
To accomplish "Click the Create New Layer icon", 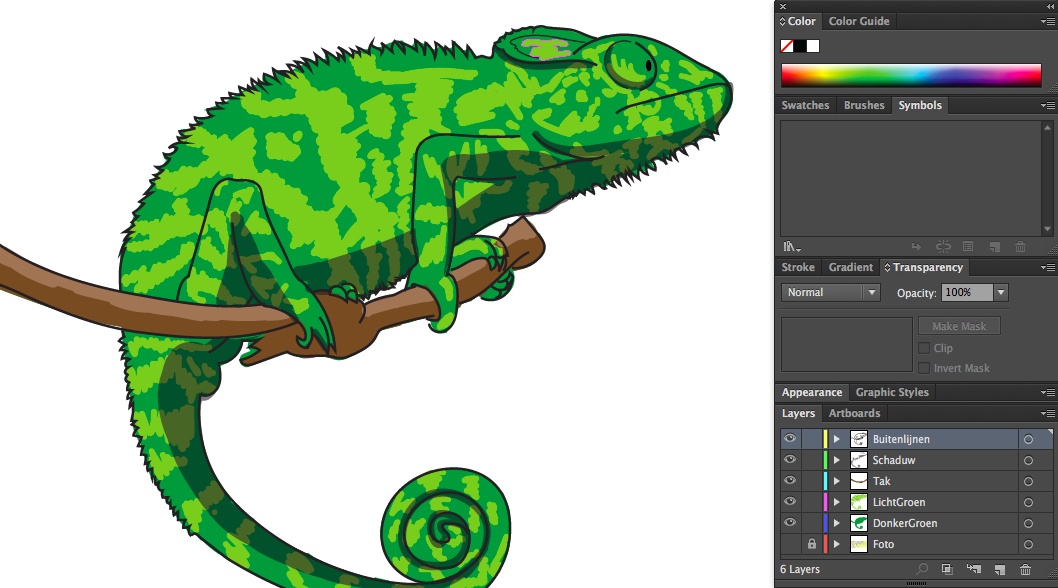I will point(998,569).
